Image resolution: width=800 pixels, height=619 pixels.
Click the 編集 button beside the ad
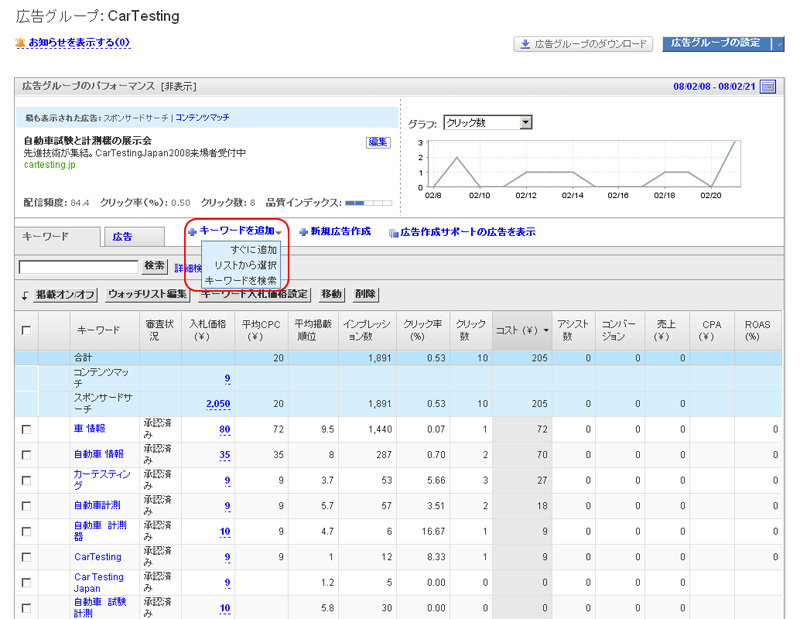click(x=378, y=142)
